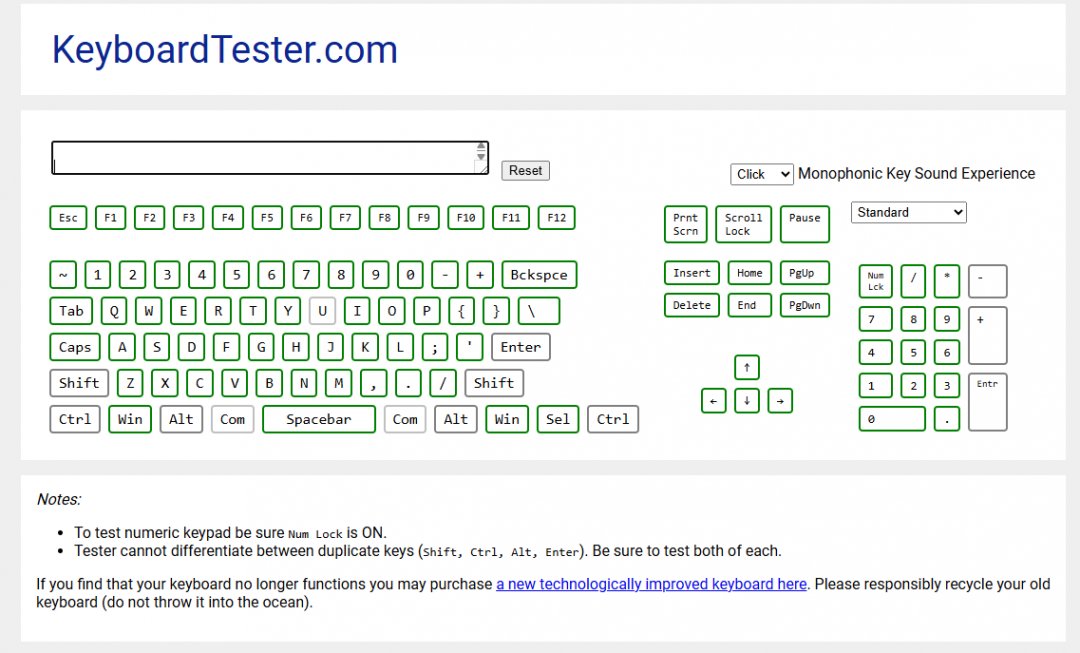The image size is (1080, 653).
Task: Click the number row 0 key
Action: click(410, 275)
